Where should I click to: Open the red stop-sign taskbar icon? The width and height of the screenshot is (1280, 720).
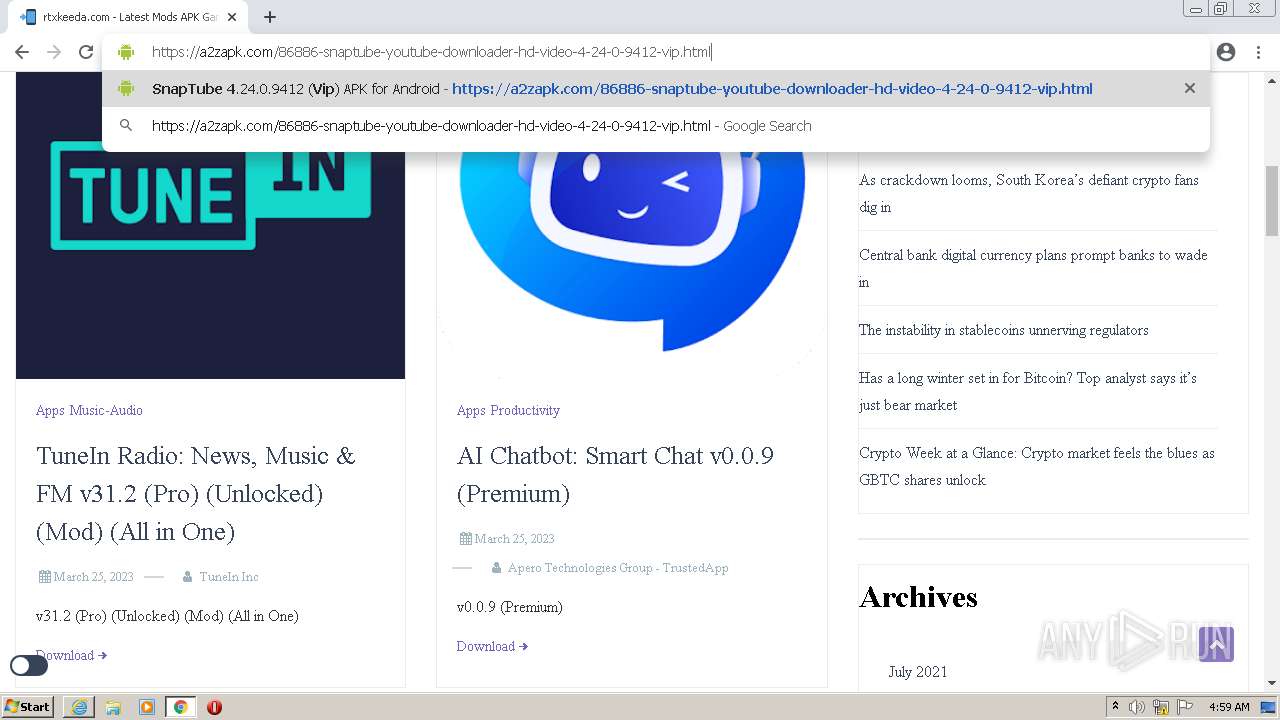click(x=214, y=707)
